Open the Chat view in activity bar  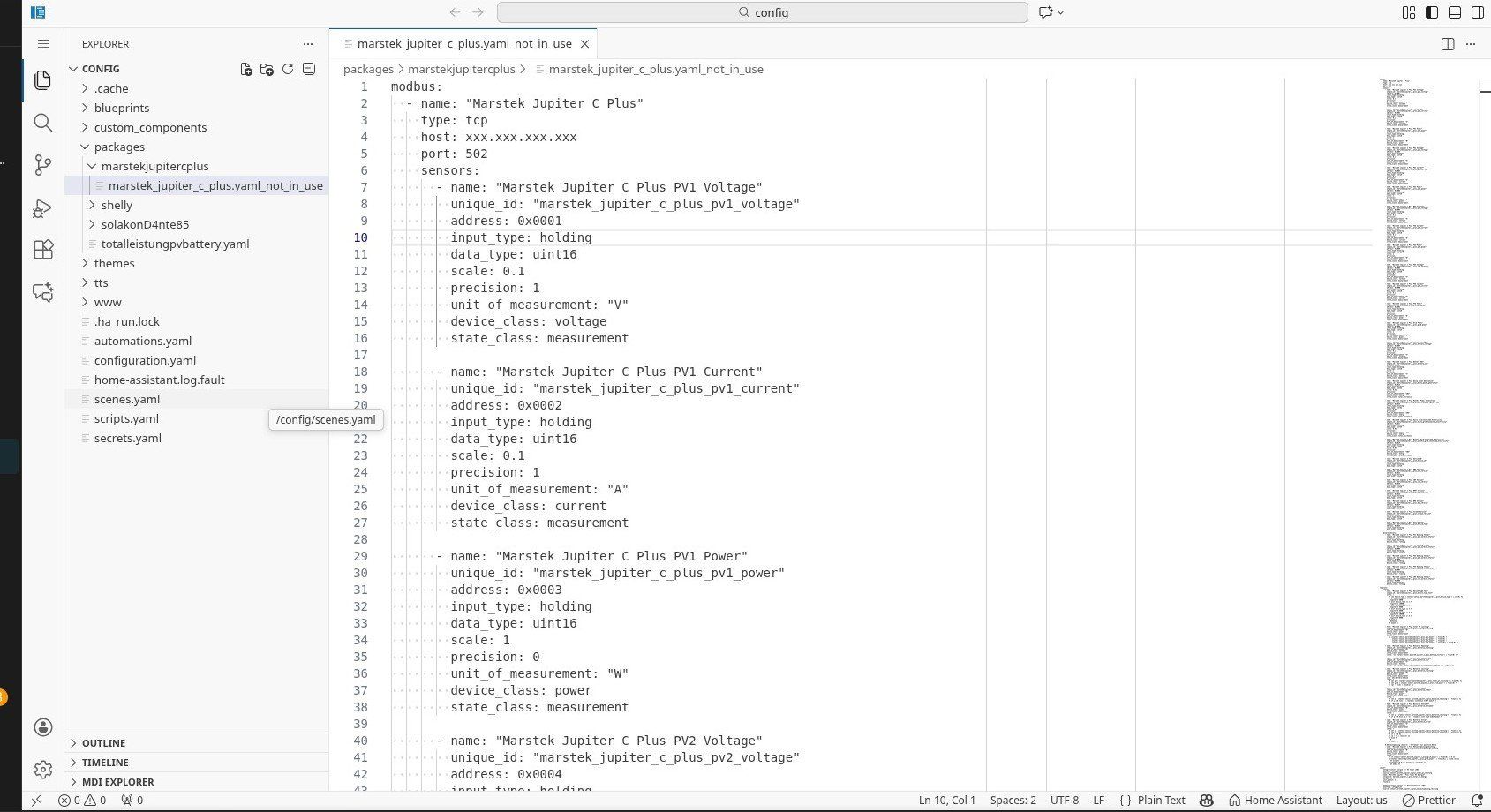tap(42, 292)
